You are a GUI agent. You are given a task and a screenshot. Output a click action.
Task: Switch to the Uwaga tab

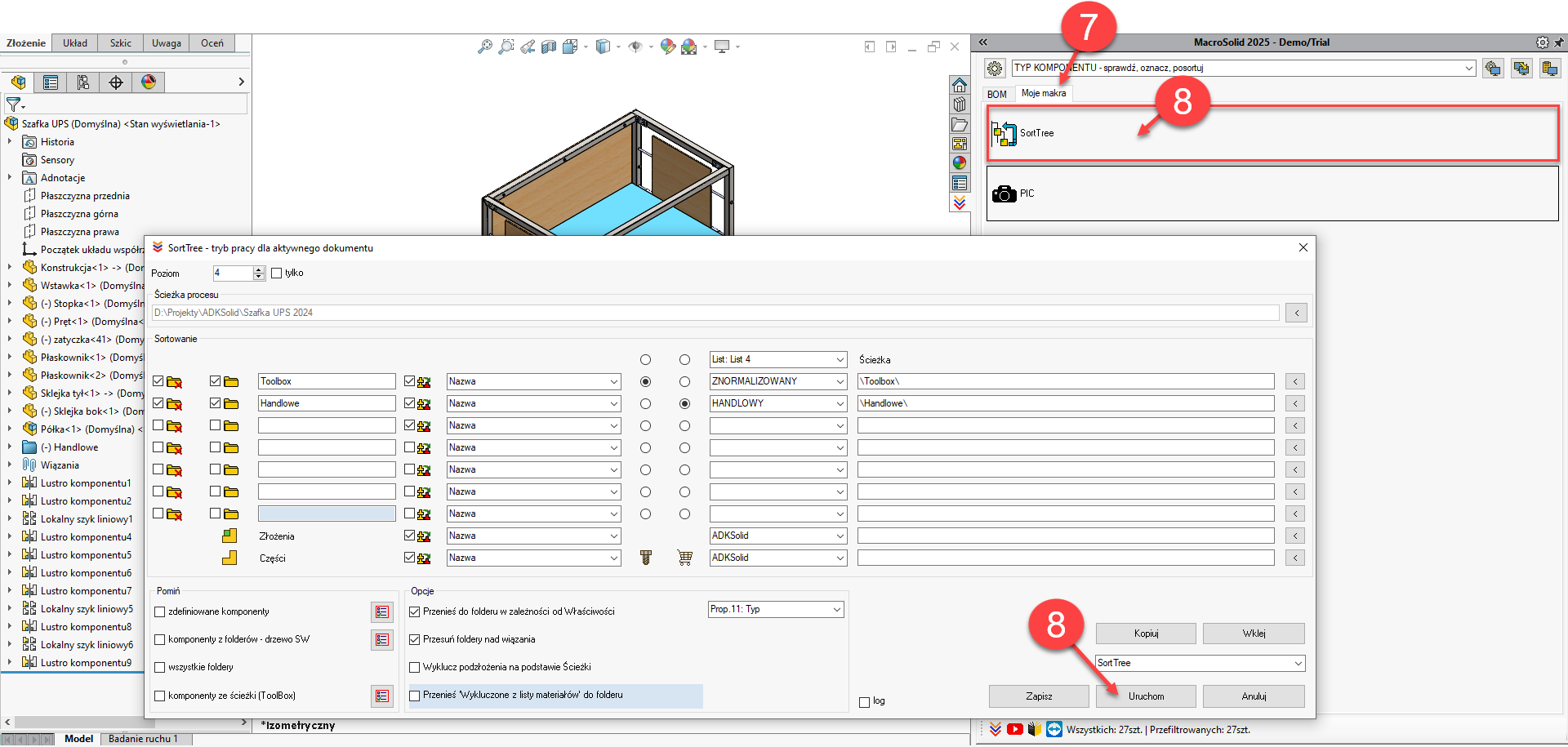point(167,43)
